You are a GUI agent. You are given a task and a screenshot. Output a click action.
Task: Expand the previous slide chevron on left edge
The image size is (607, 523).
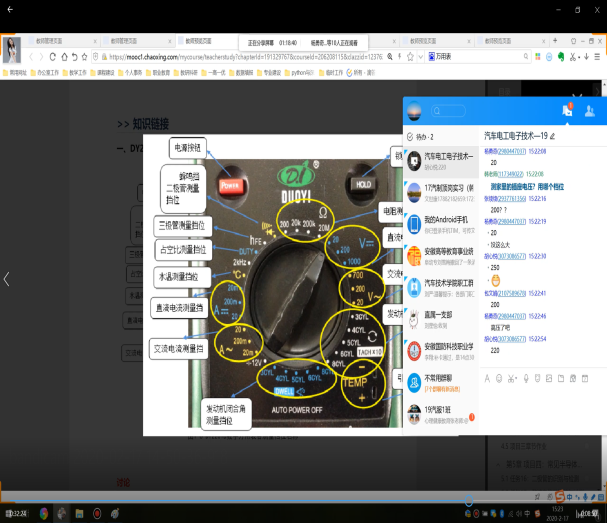(x=7, y=279)
